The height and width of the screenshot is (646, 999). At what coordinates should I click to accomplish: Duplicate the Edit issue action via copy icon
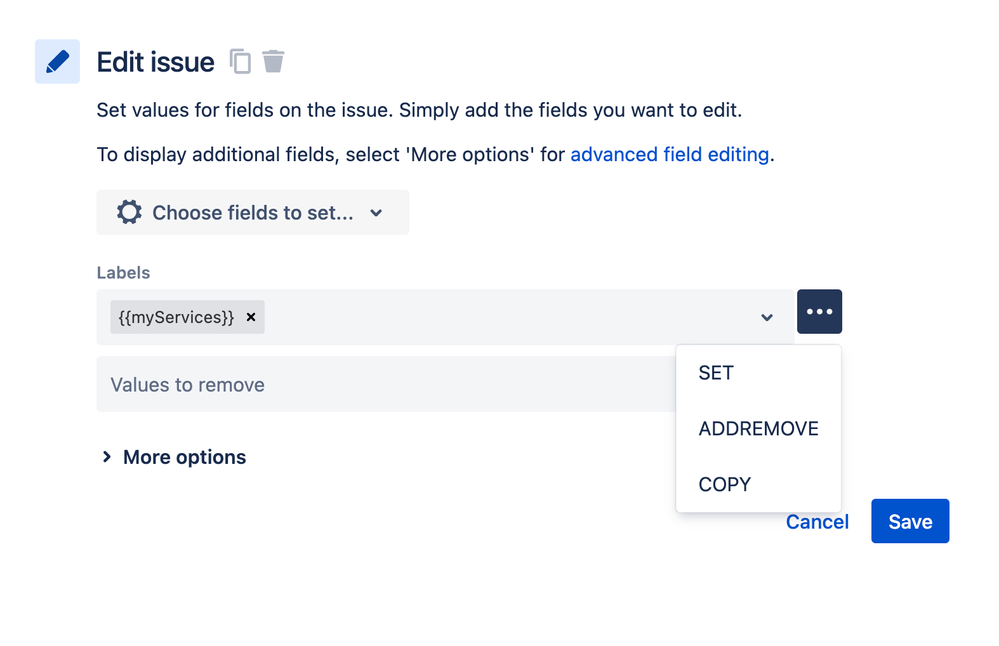240,62
